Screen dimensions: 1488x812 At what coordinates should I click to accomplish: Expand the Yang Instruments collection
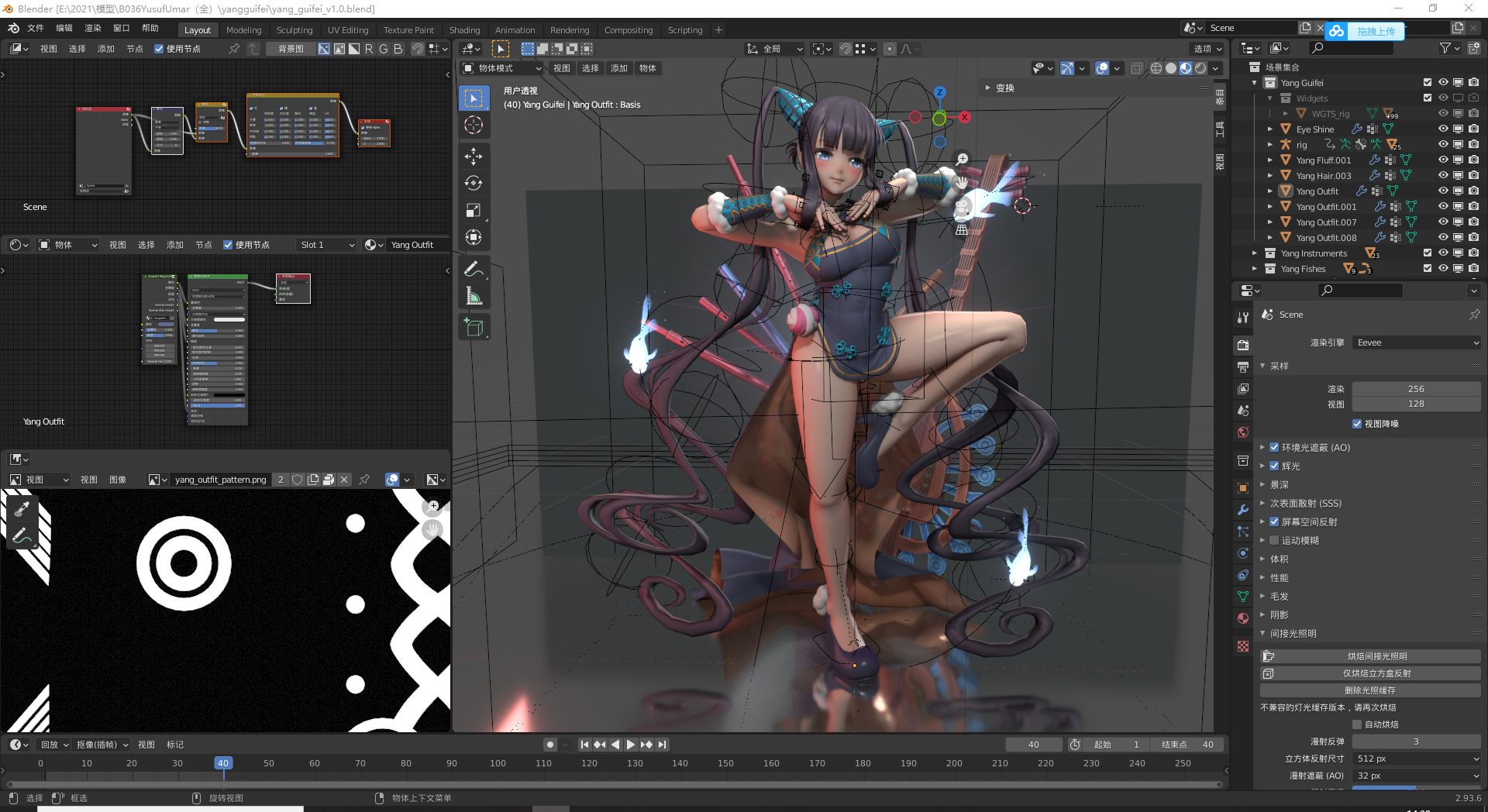1255,253
